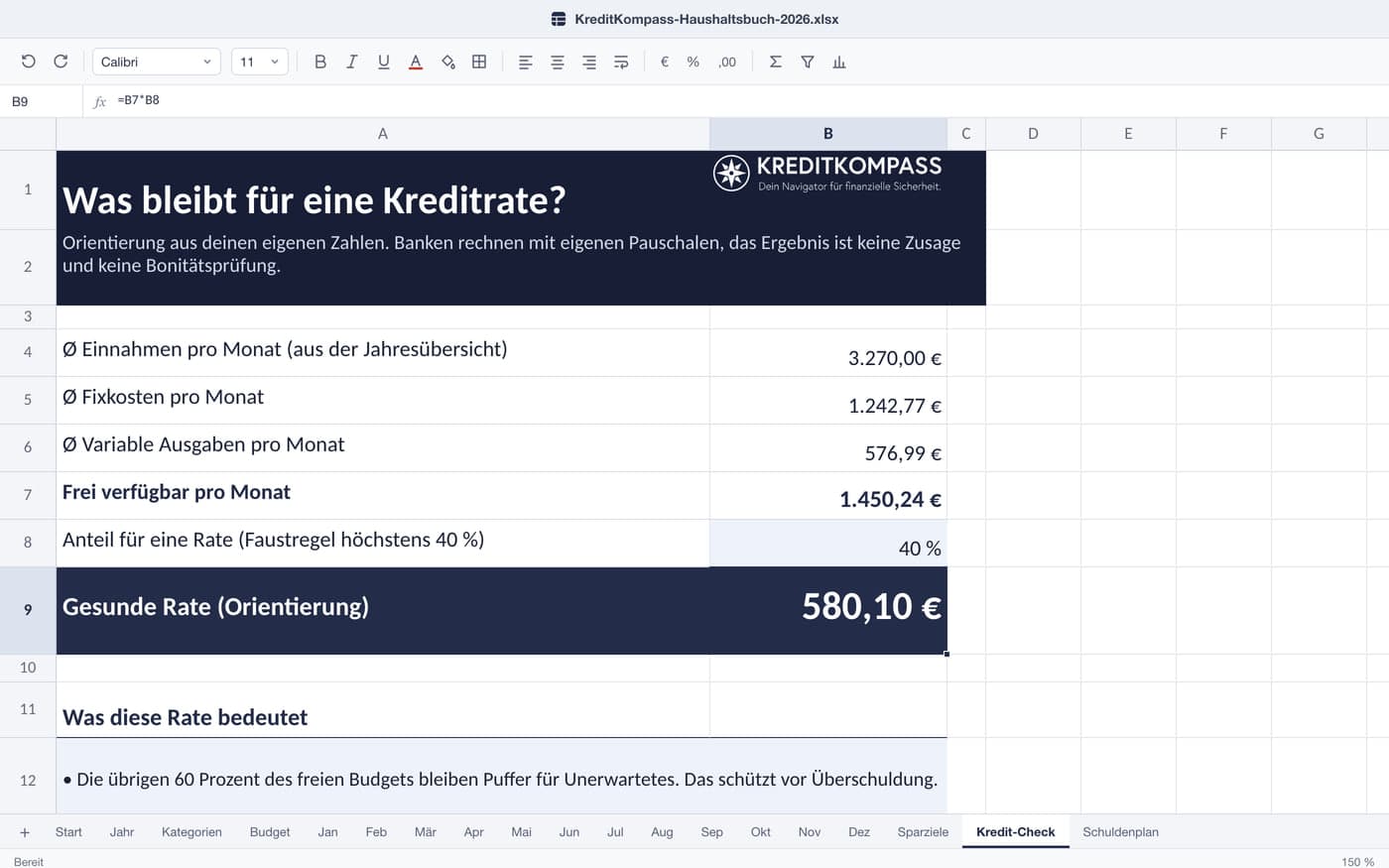Open the cell borders tool

(479, 62)
